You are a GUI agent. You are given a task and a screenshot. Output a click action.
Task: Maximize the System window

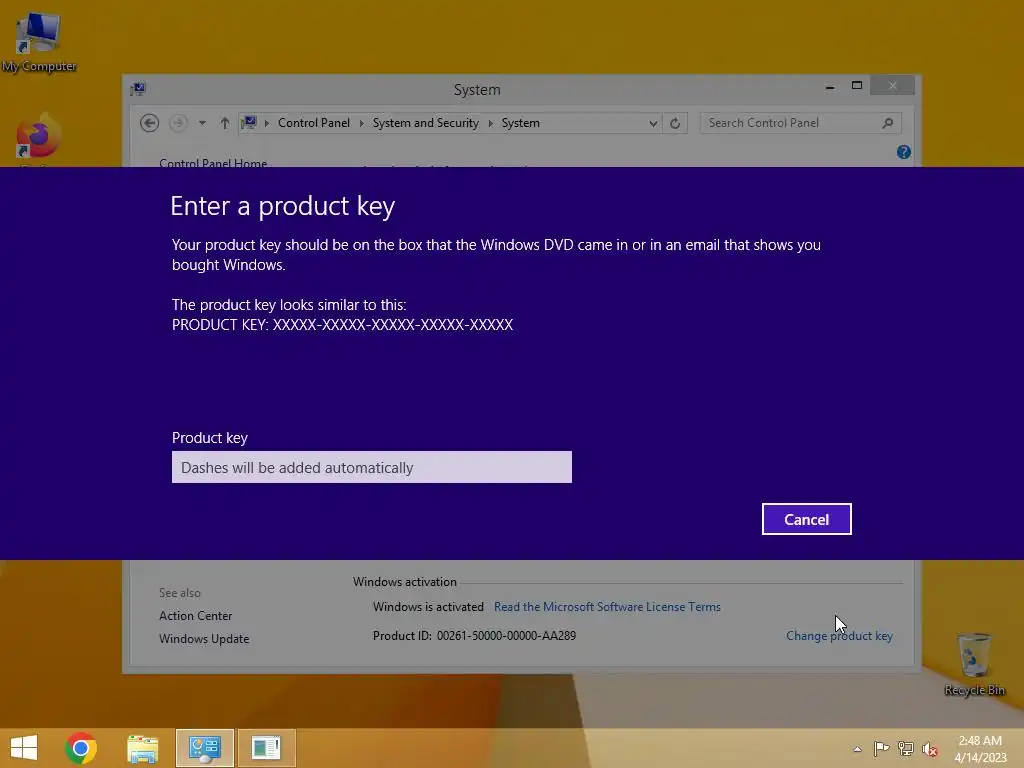pyautogui.click(x=857, y=86)
